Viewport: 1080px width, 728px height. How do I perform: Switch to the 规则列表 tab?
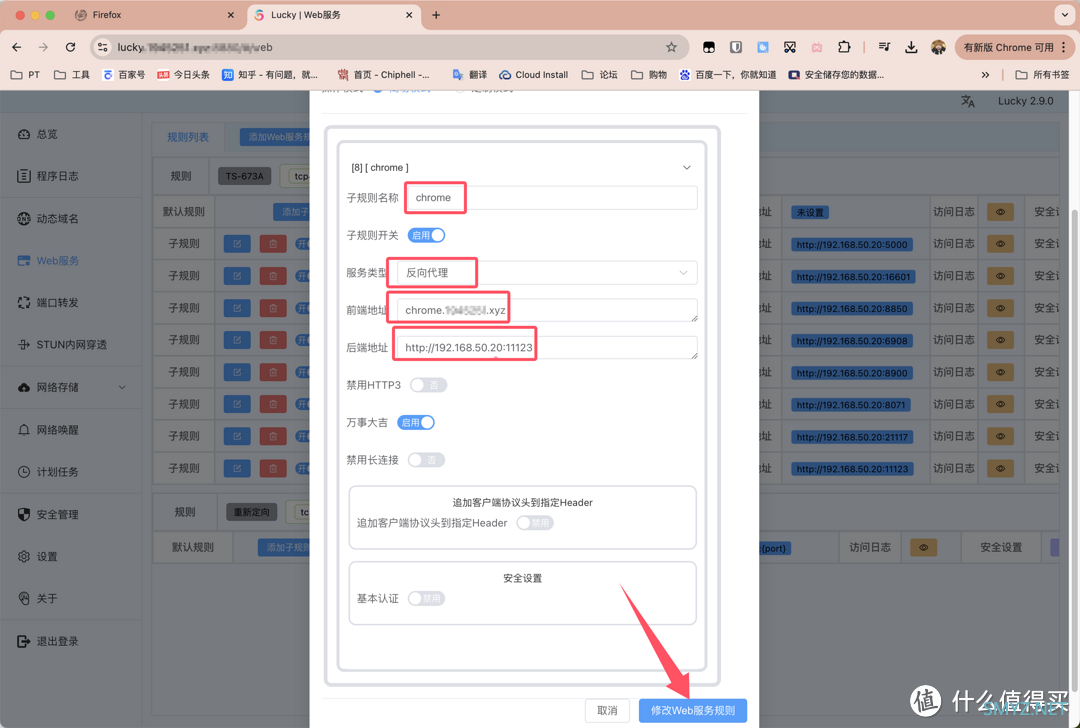point(188,137)
